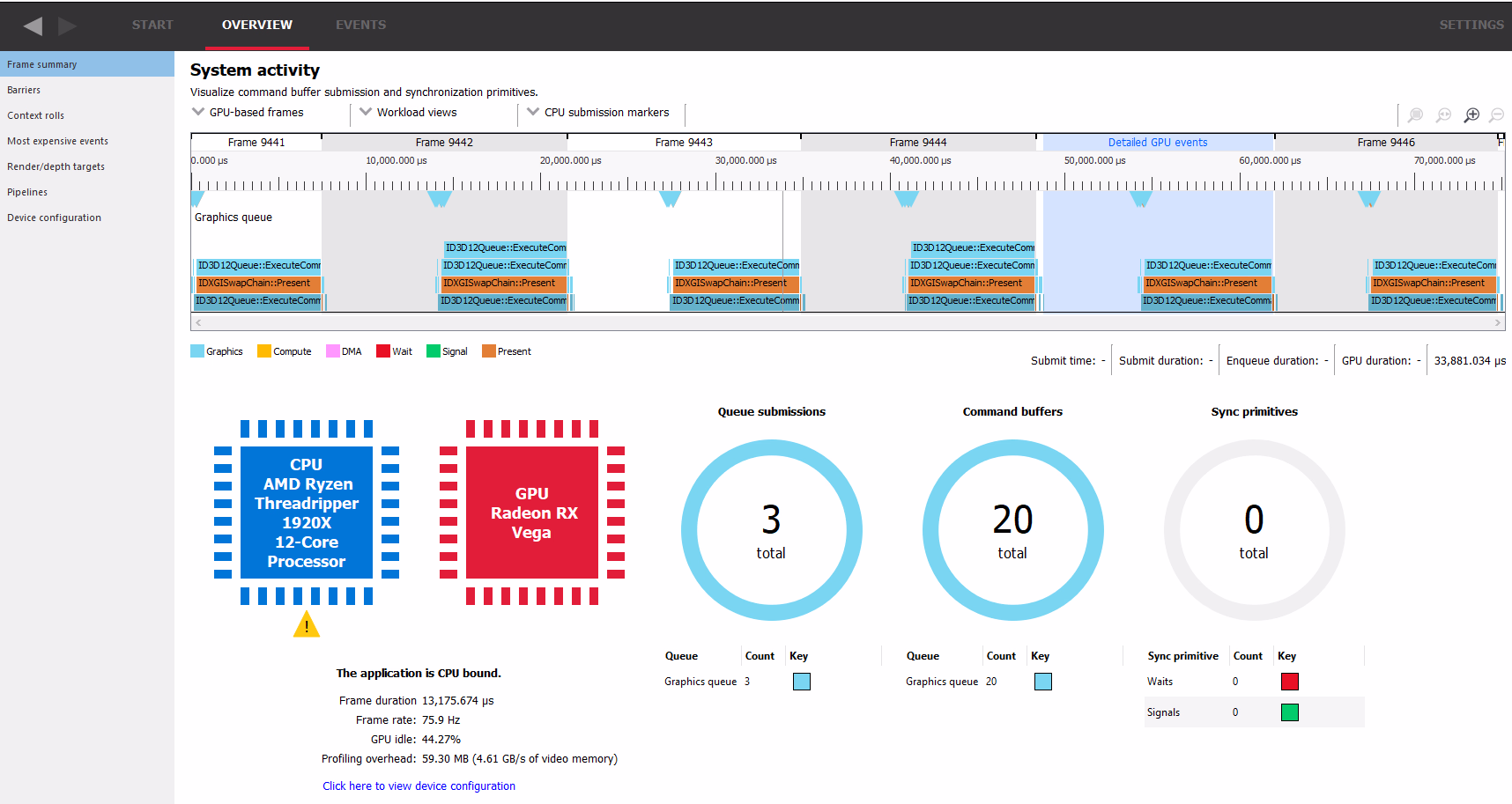Open the Settings tab

[x=1471, y=25]
